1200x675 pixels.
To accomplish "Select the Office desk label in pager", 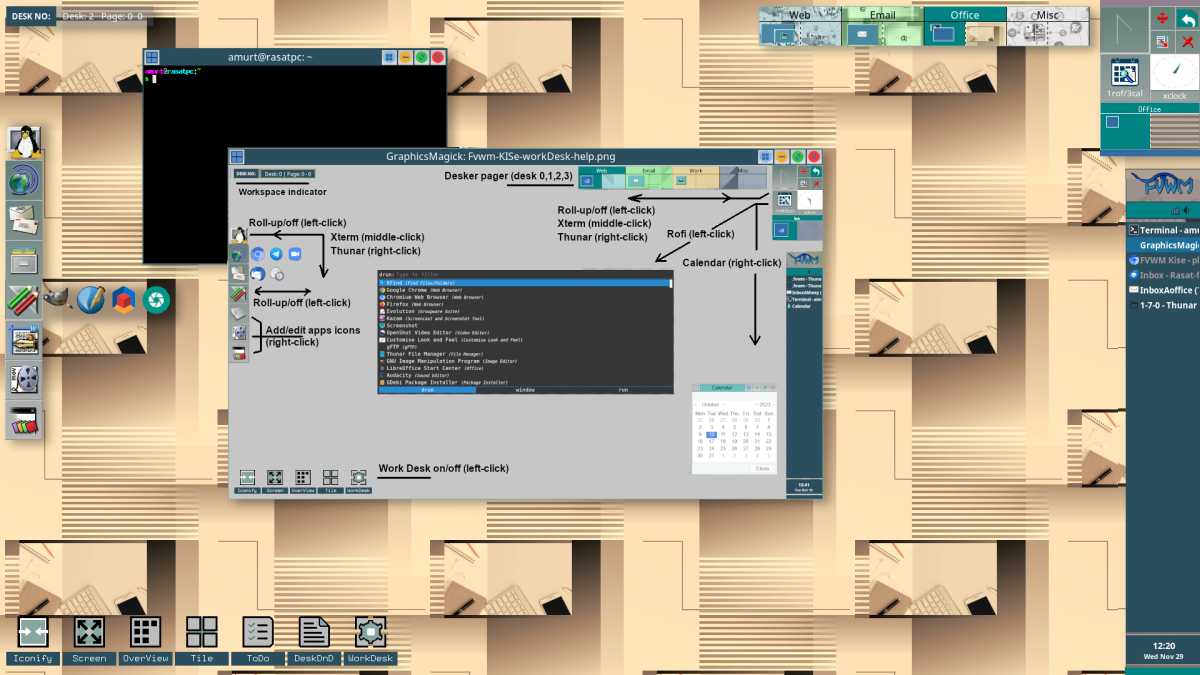I will (x=964, y=15).
